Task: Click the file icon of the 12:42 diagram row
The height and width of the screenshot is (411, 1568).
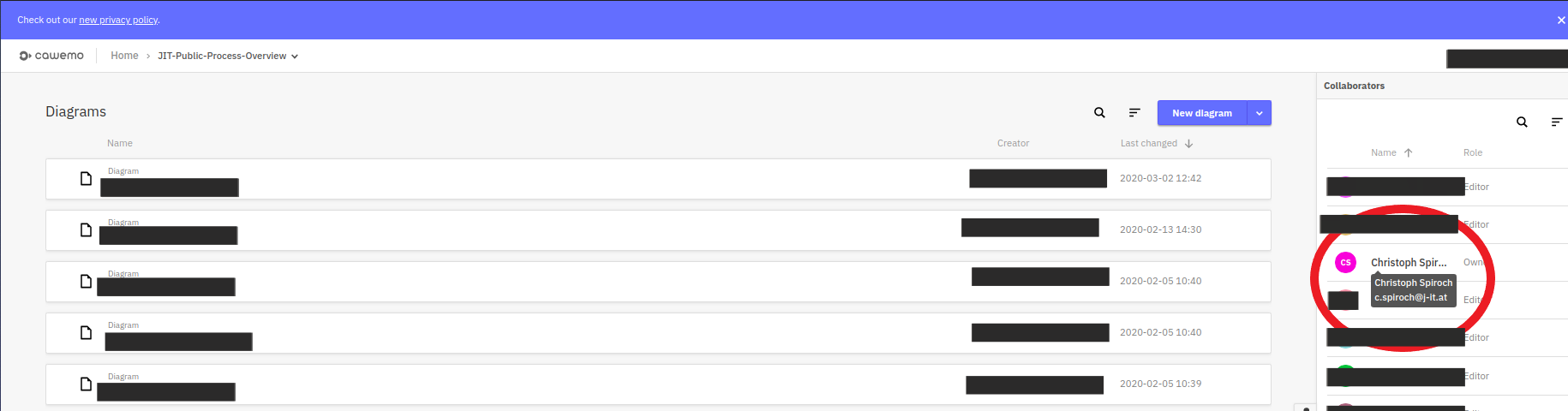Action: 86,179
